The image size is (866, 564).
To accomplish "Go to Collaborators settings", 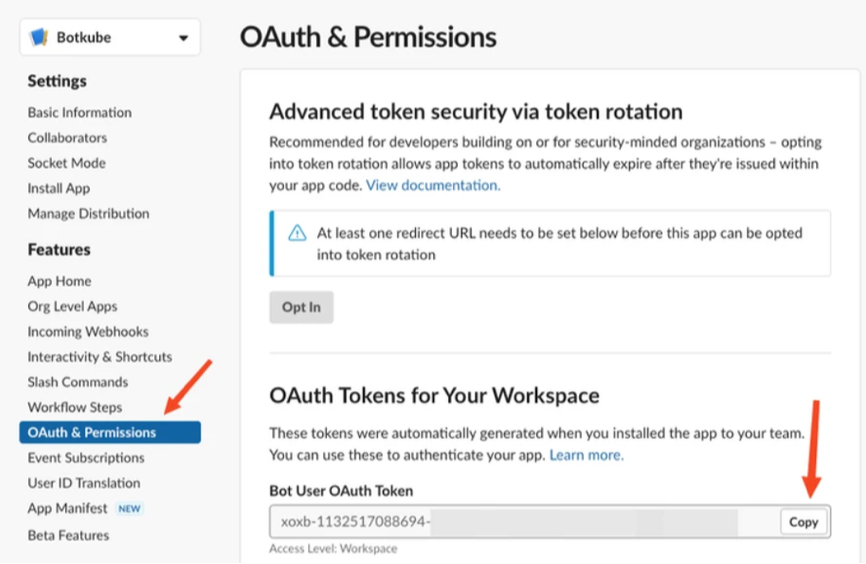I will click(x=67, y=138).
